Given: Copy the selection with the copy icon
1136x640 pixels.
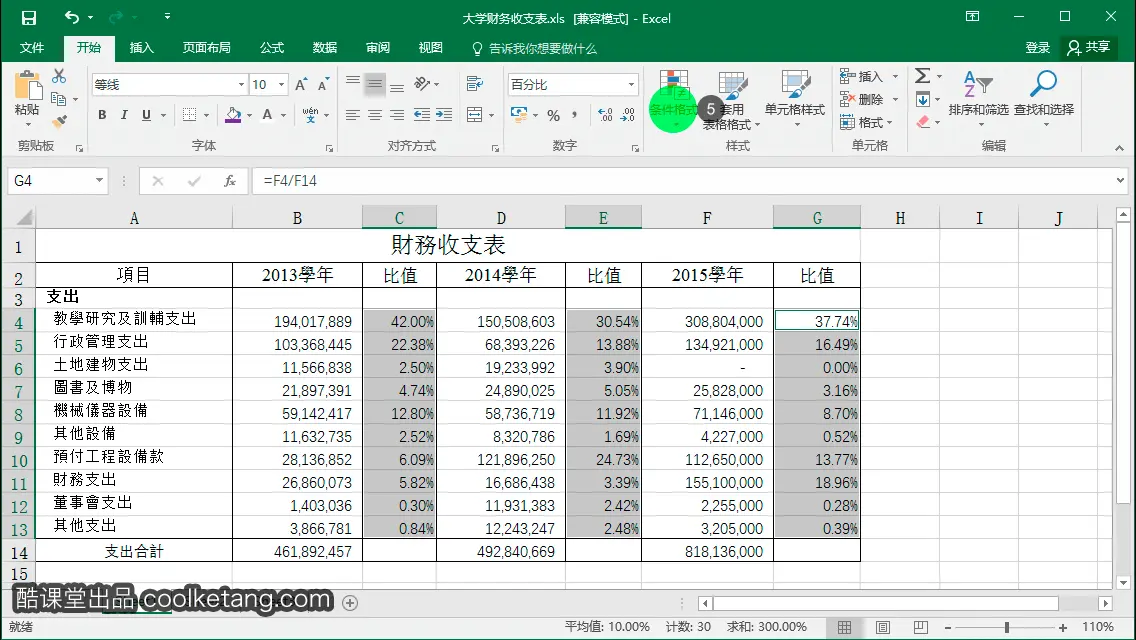Looking at the screenshot, I should (x=59, y=99).
